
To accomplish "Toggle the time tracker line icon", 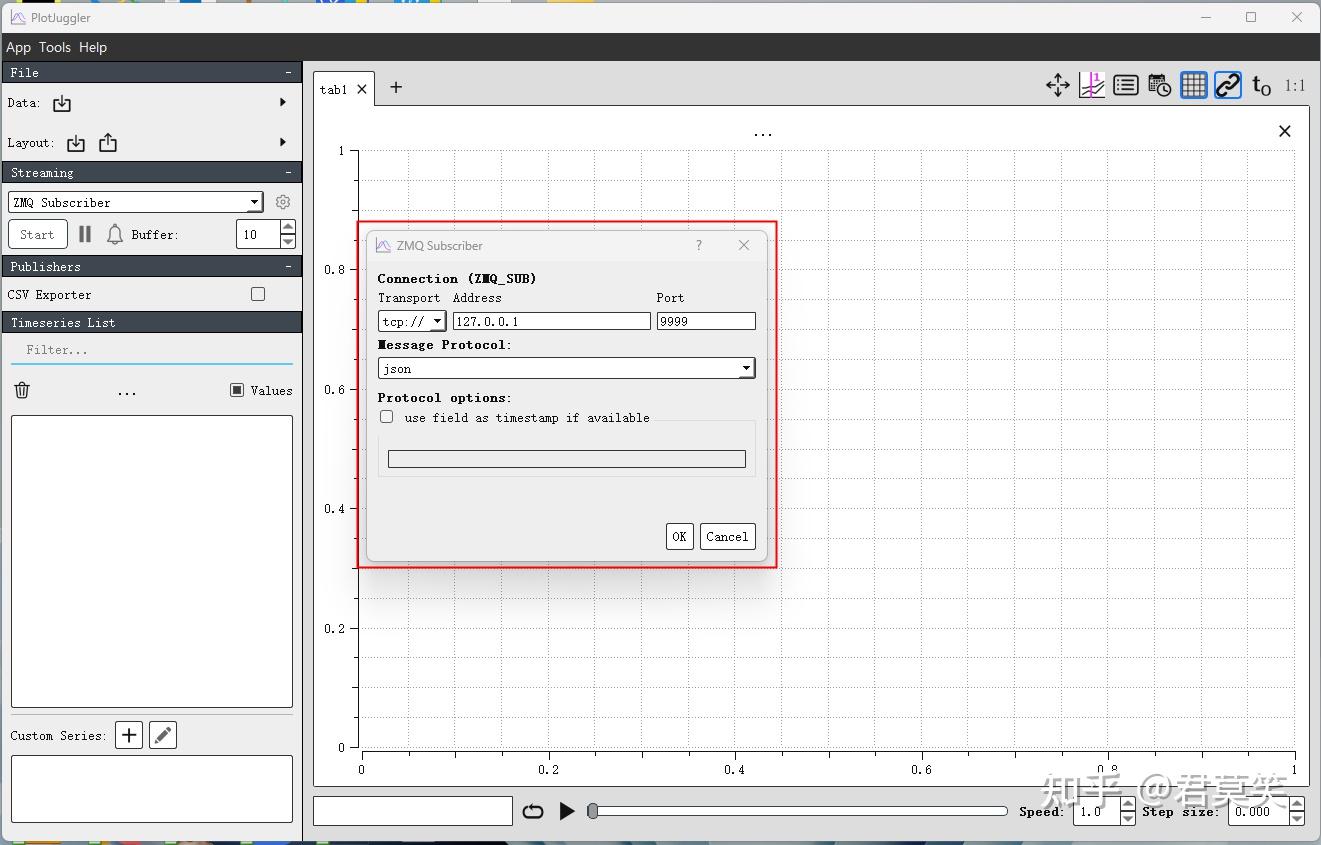I will 1092,86.
